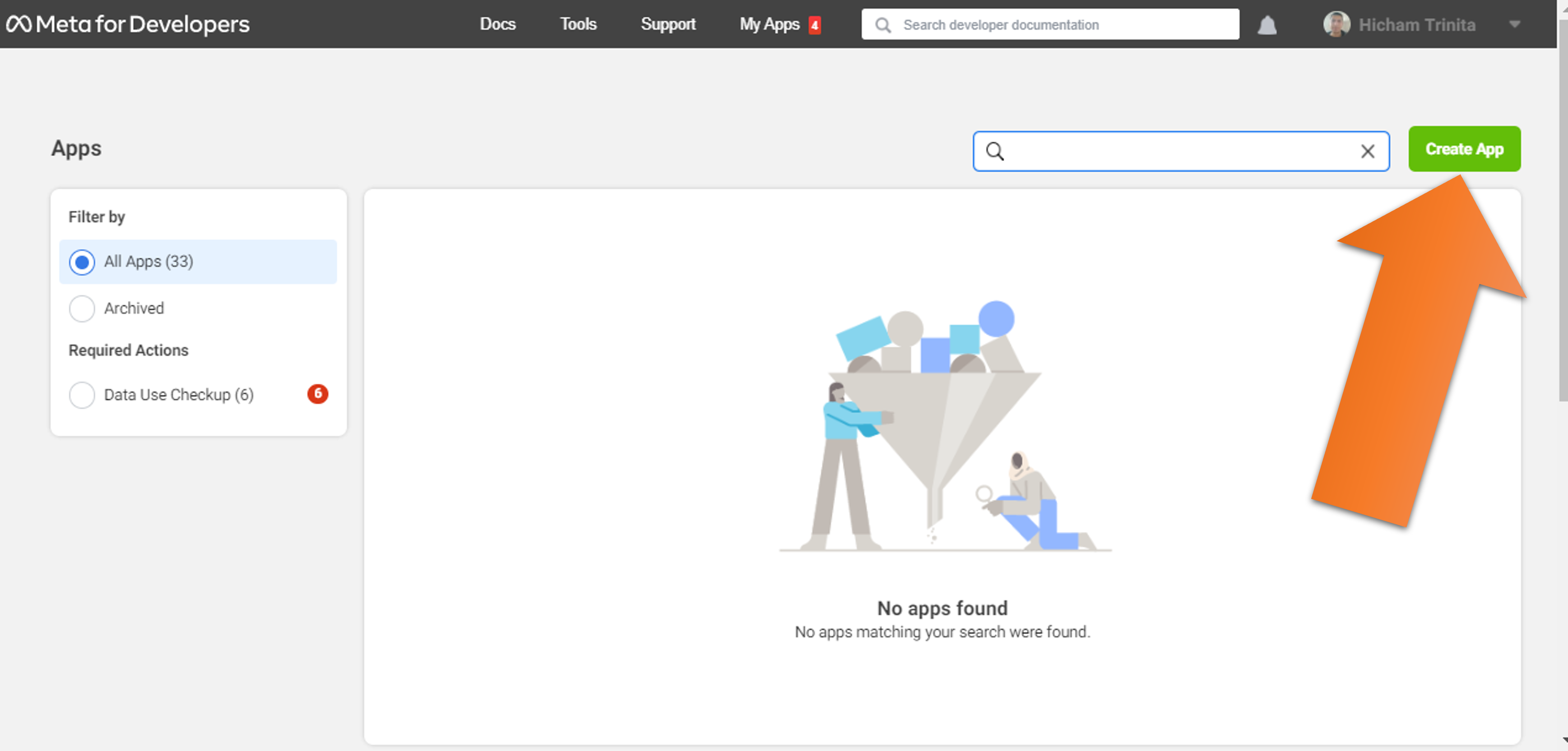Expand the account dropdown arrow near Hicham Trinita
This screenshot has width=1568, height=751.
click(1514, 25)
